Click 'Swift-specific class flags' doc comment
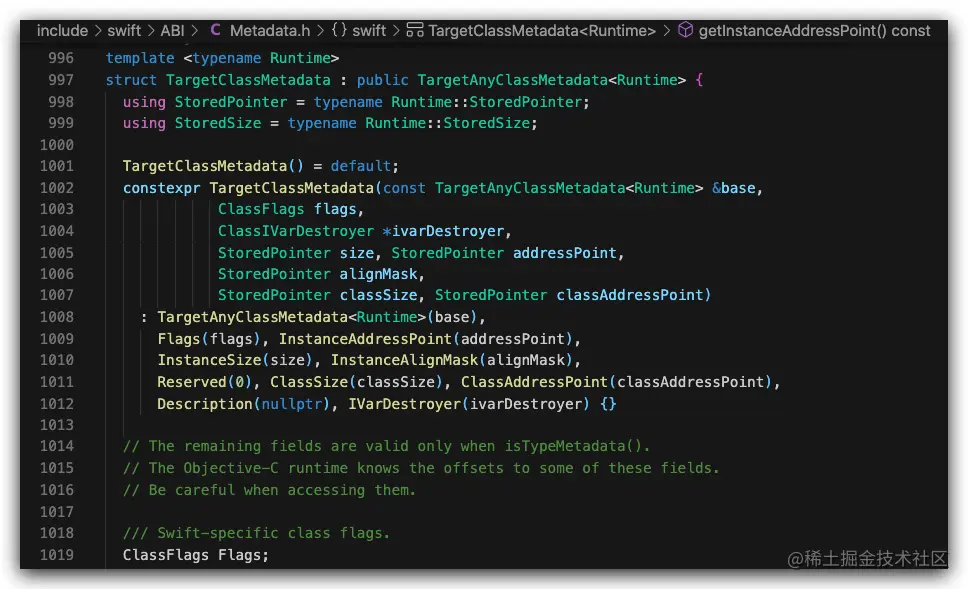The height and width of the screenshot is (589, 968). pos(256,533)
